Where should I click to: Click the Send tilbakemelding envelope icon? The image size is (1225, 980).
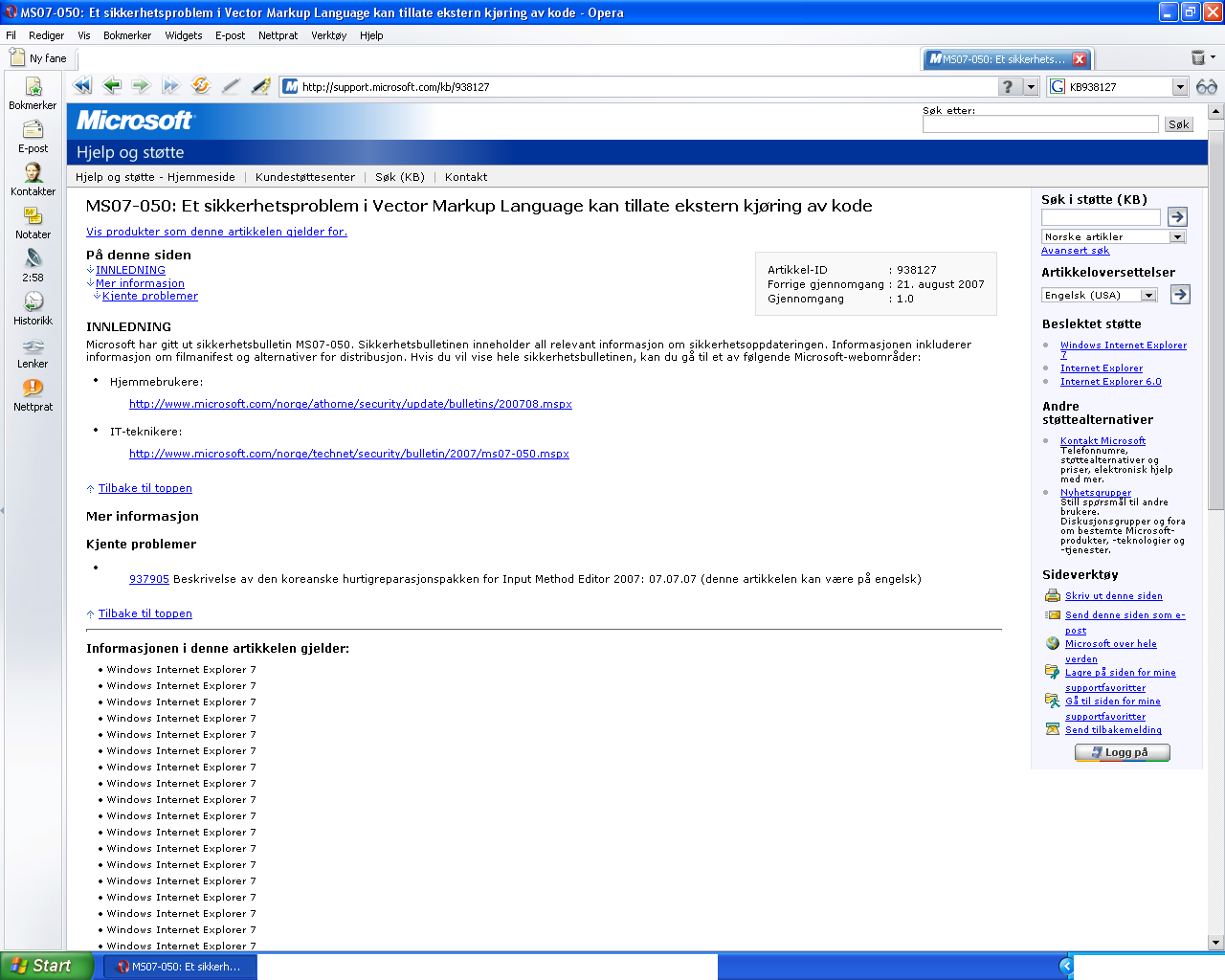click(x=1053, y=729)
